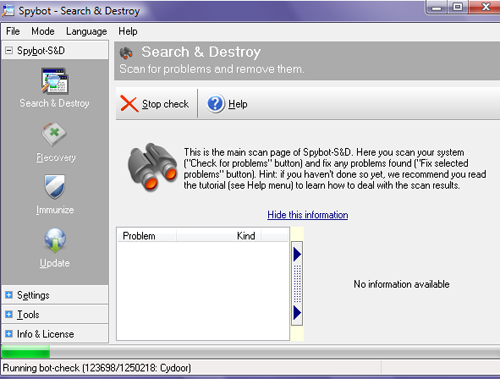Minimize the Spybot window
500x379 pixels.
tap(436, 7)
